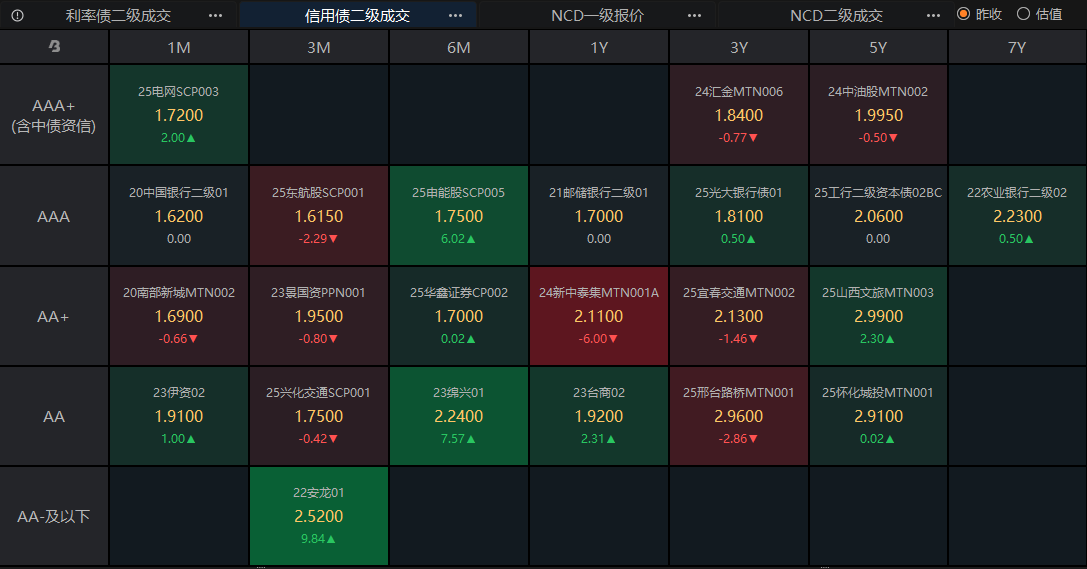
Task: Switch to NCD一级报价 tab
Action: 598,15
